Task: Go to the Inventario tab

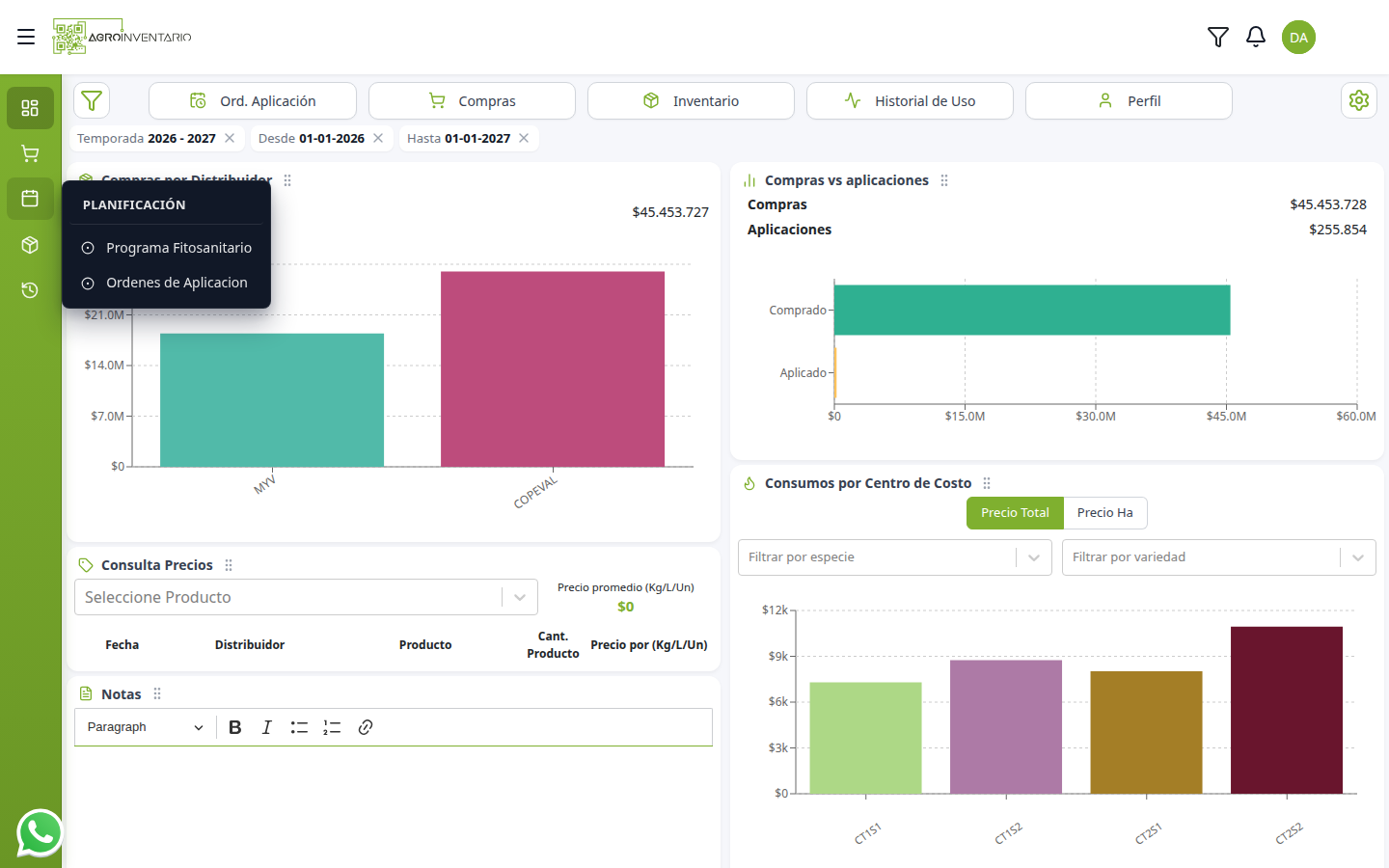Action: tap(691, 100)
